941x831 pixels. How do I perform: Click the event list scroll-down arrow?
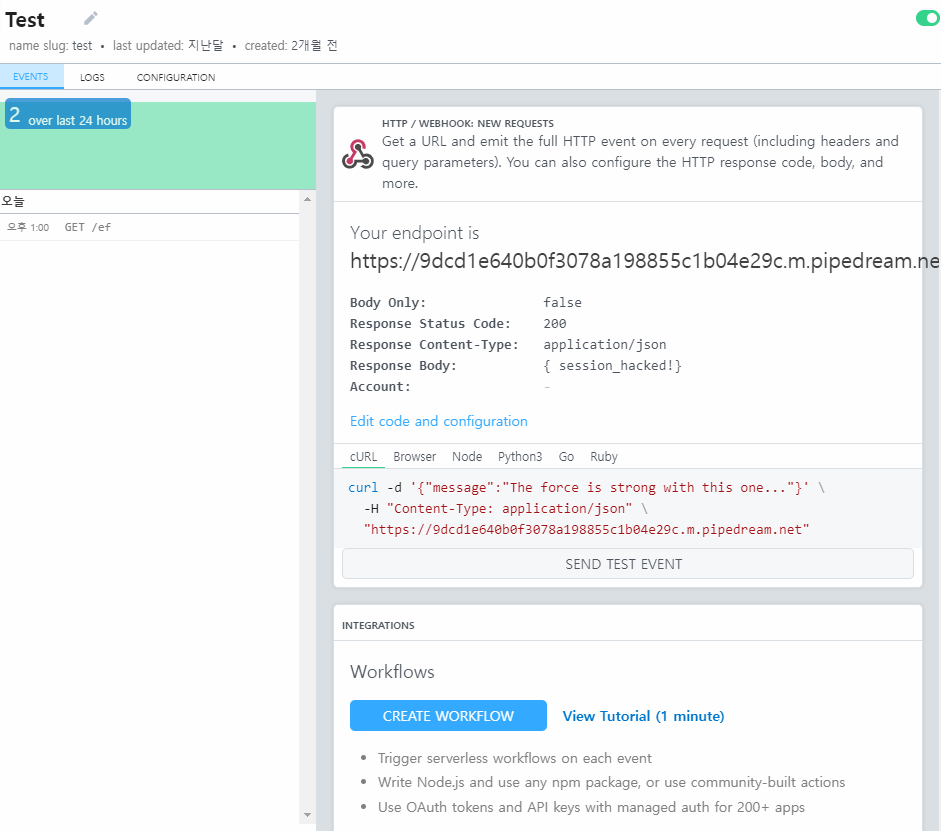(307, 815)
